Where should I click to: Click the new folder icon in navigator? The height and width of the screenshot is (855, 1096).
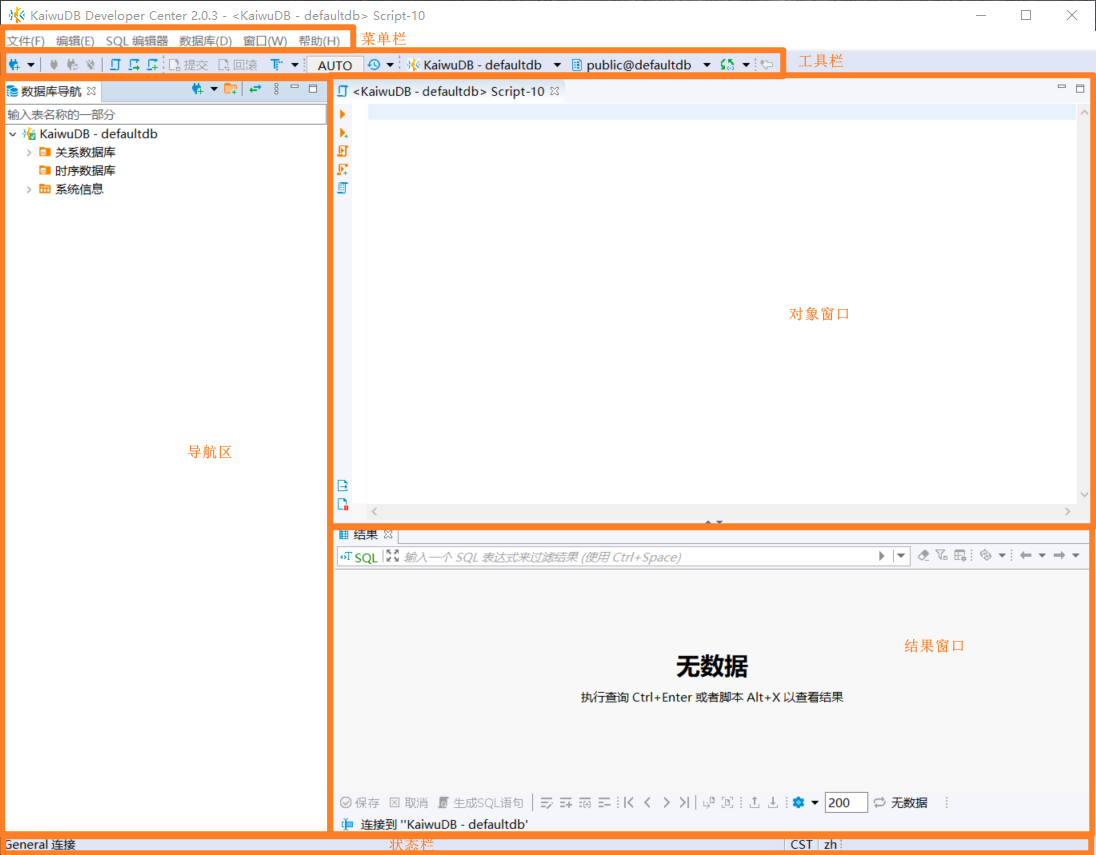(x=230, y=90)
